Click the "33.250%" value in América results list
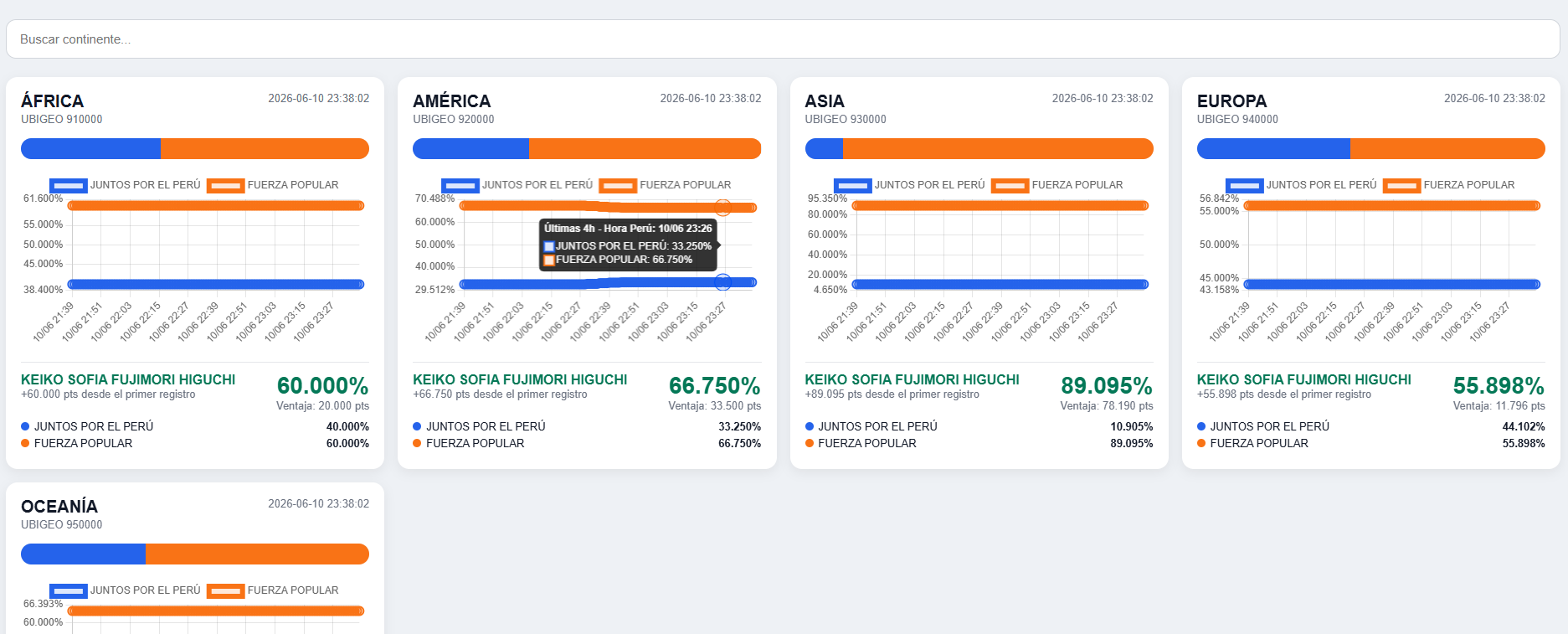1568x634 pixels. point(740,427)
